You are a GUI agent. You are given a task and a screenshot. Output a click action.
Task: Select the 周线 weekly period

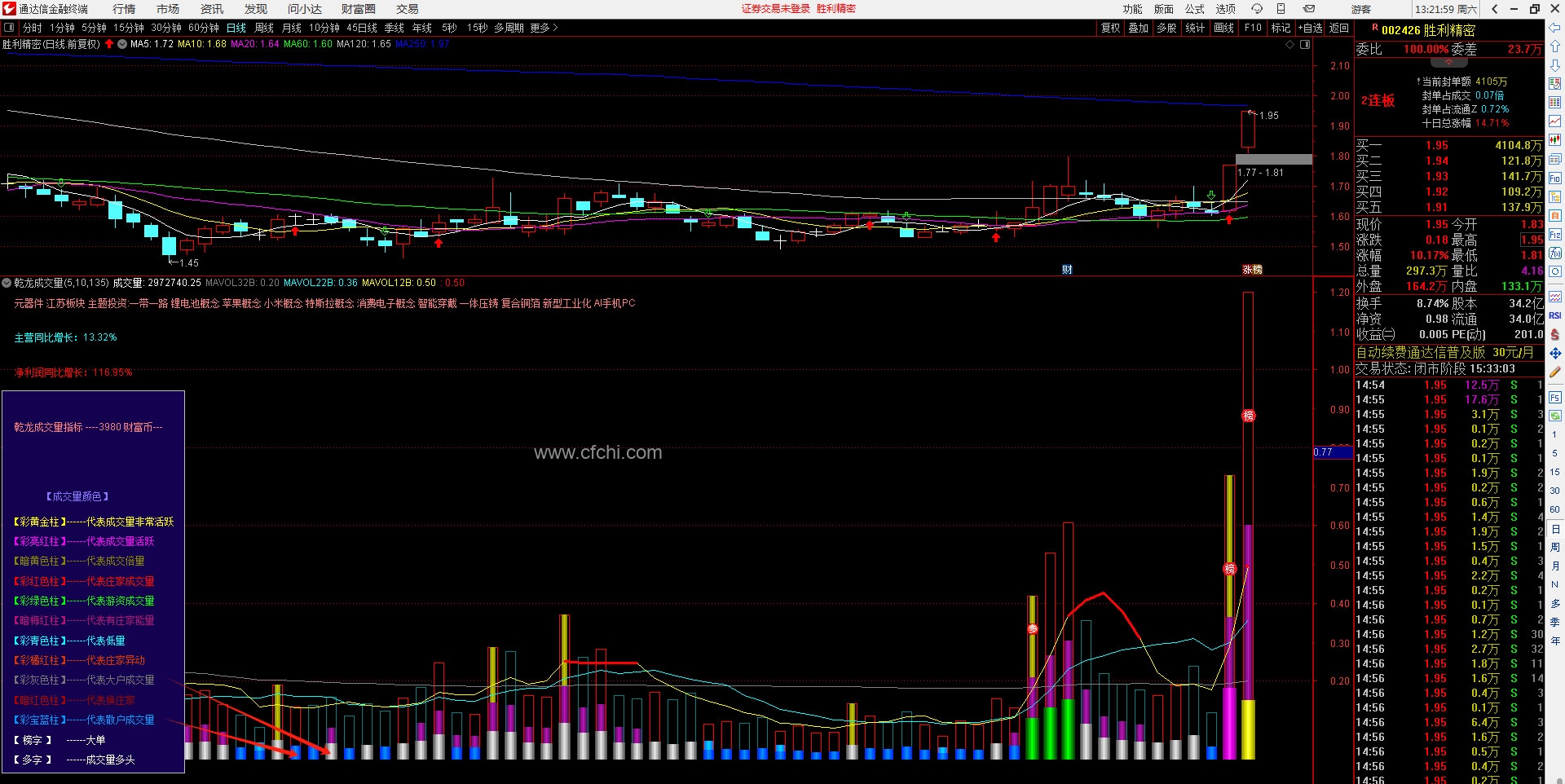point(264,28)
